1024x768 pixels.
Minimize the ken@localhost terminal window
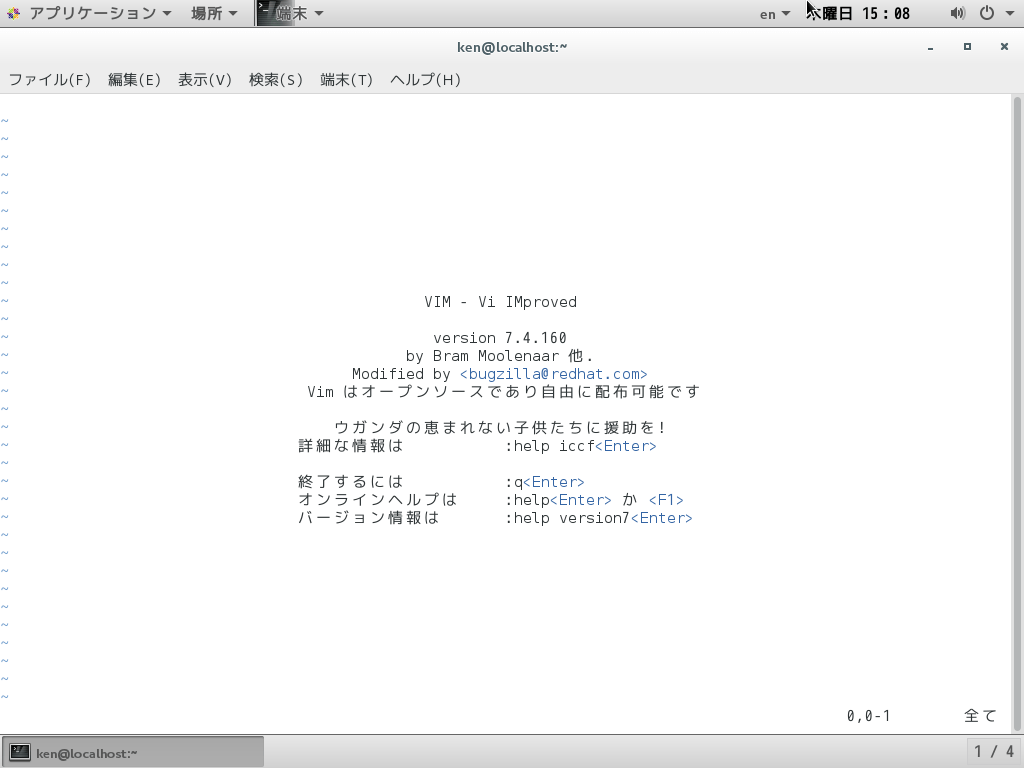pos(931,47)
